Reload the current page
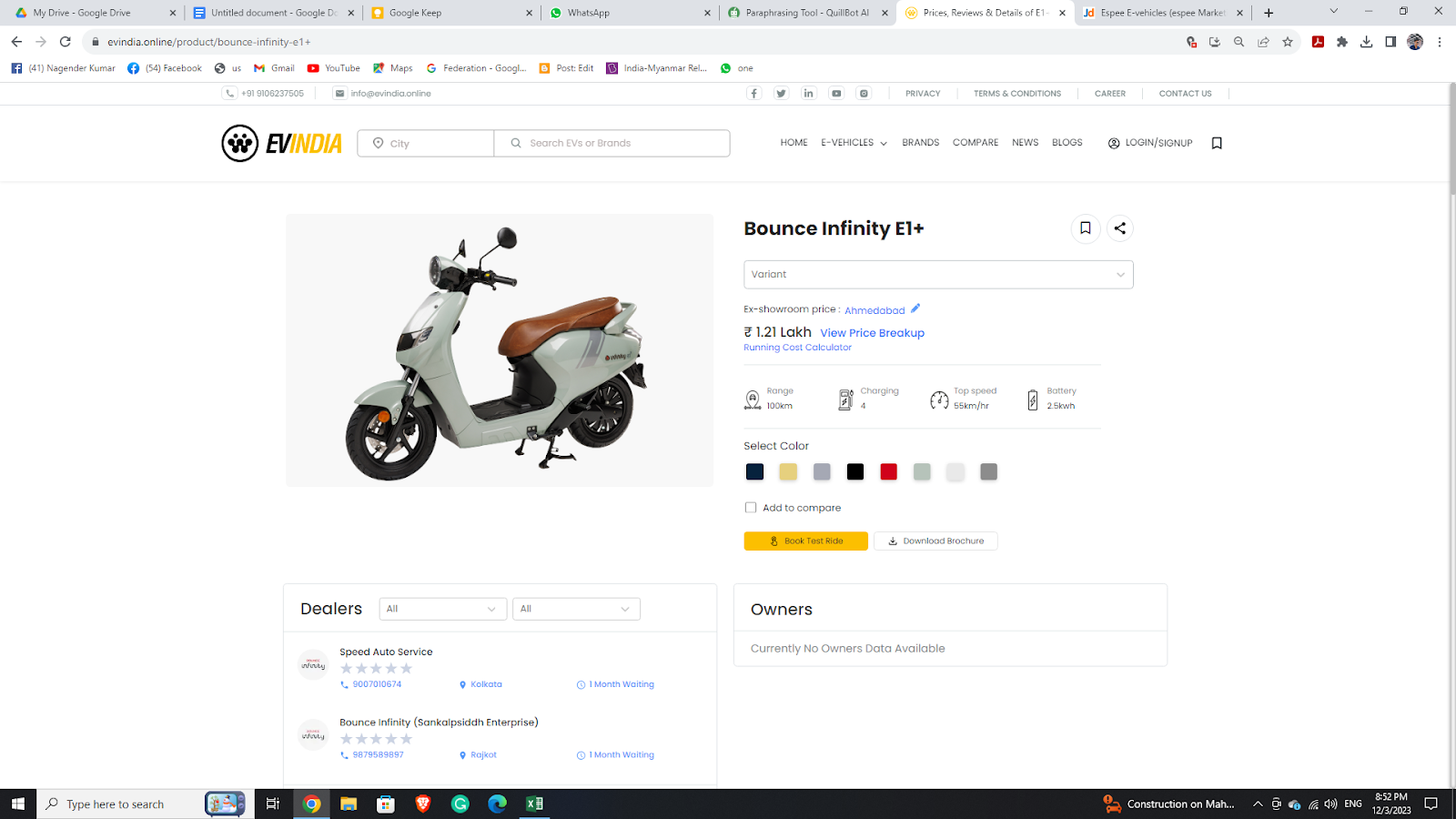 tap(66, 42)
